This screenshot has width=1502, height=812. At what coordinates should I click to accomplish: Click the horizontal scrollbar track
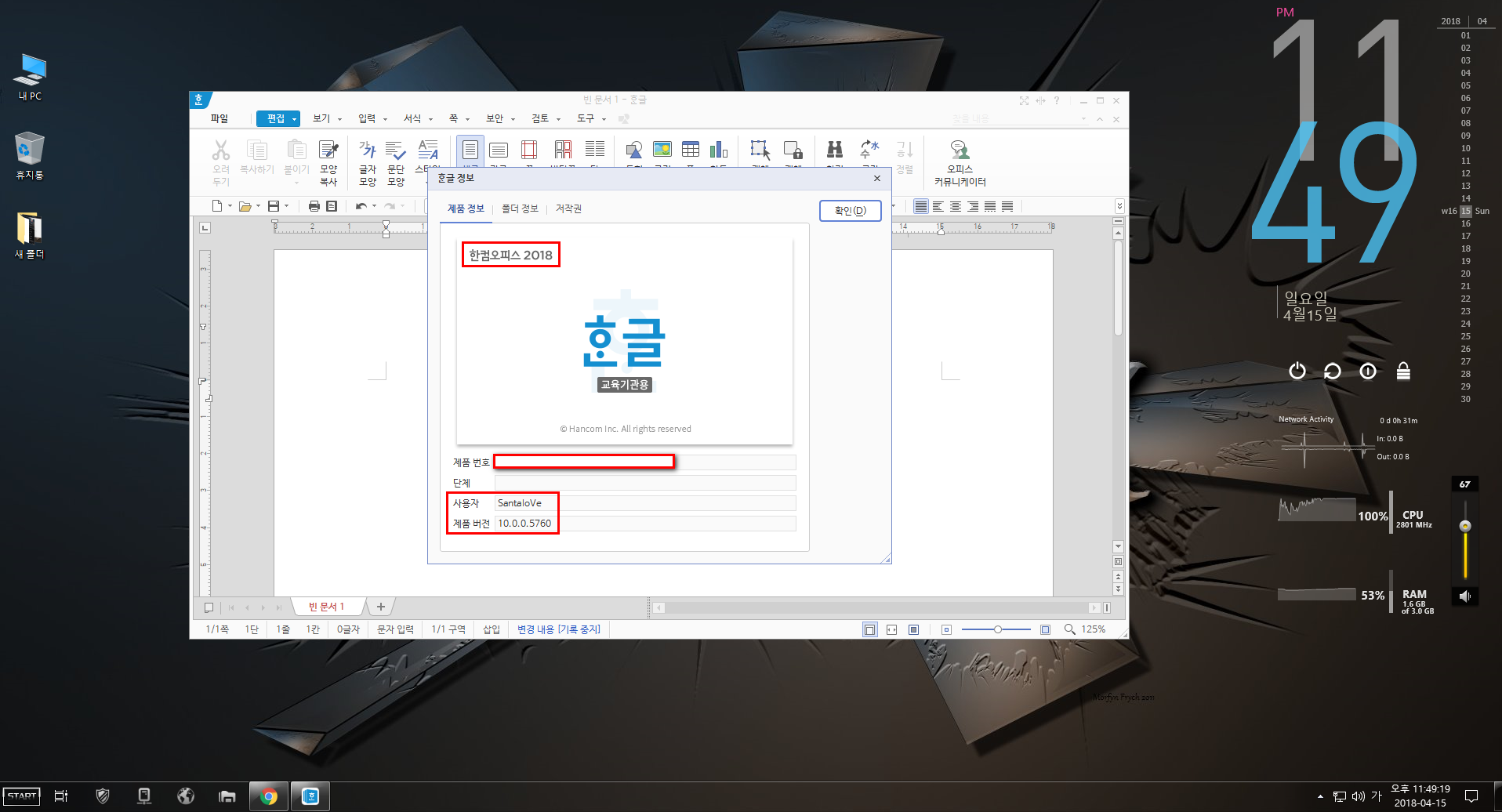[876, 607]
